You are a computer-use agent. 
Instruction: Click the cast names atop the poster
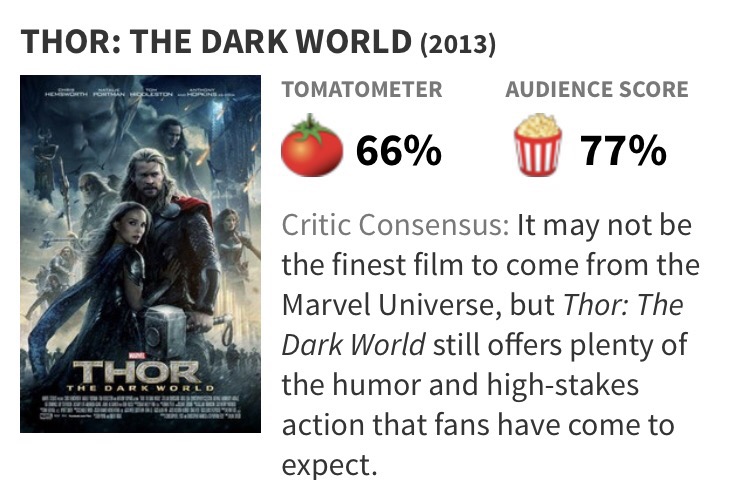pos(140,92)
